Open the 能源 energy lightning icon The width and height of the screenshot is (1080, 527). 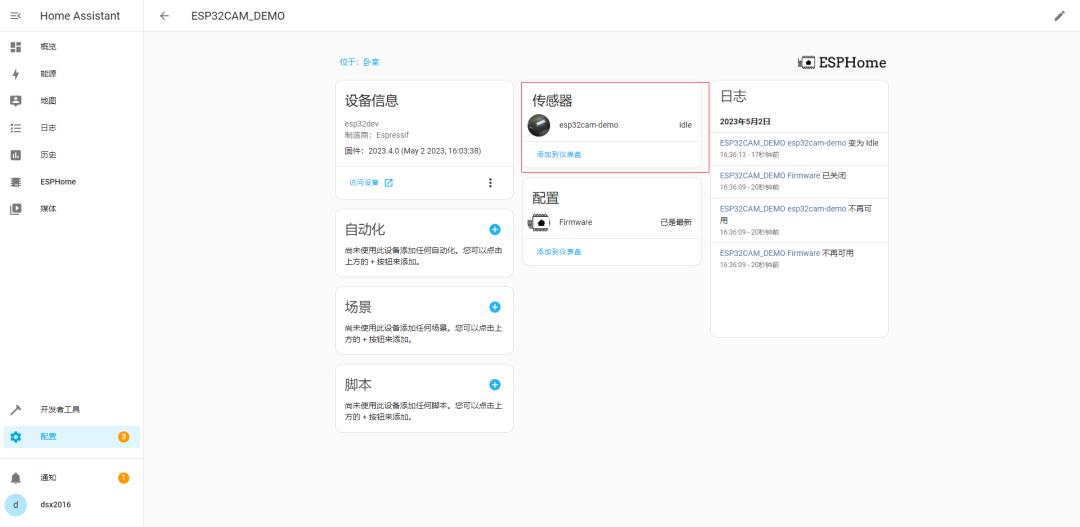[16, 74]
